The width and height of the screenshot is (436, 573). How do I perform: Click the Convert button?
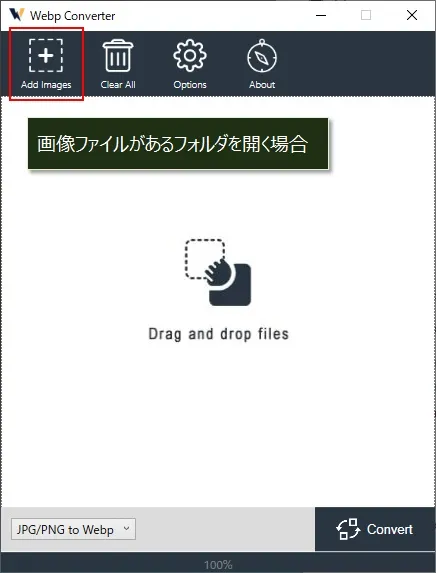375,529
